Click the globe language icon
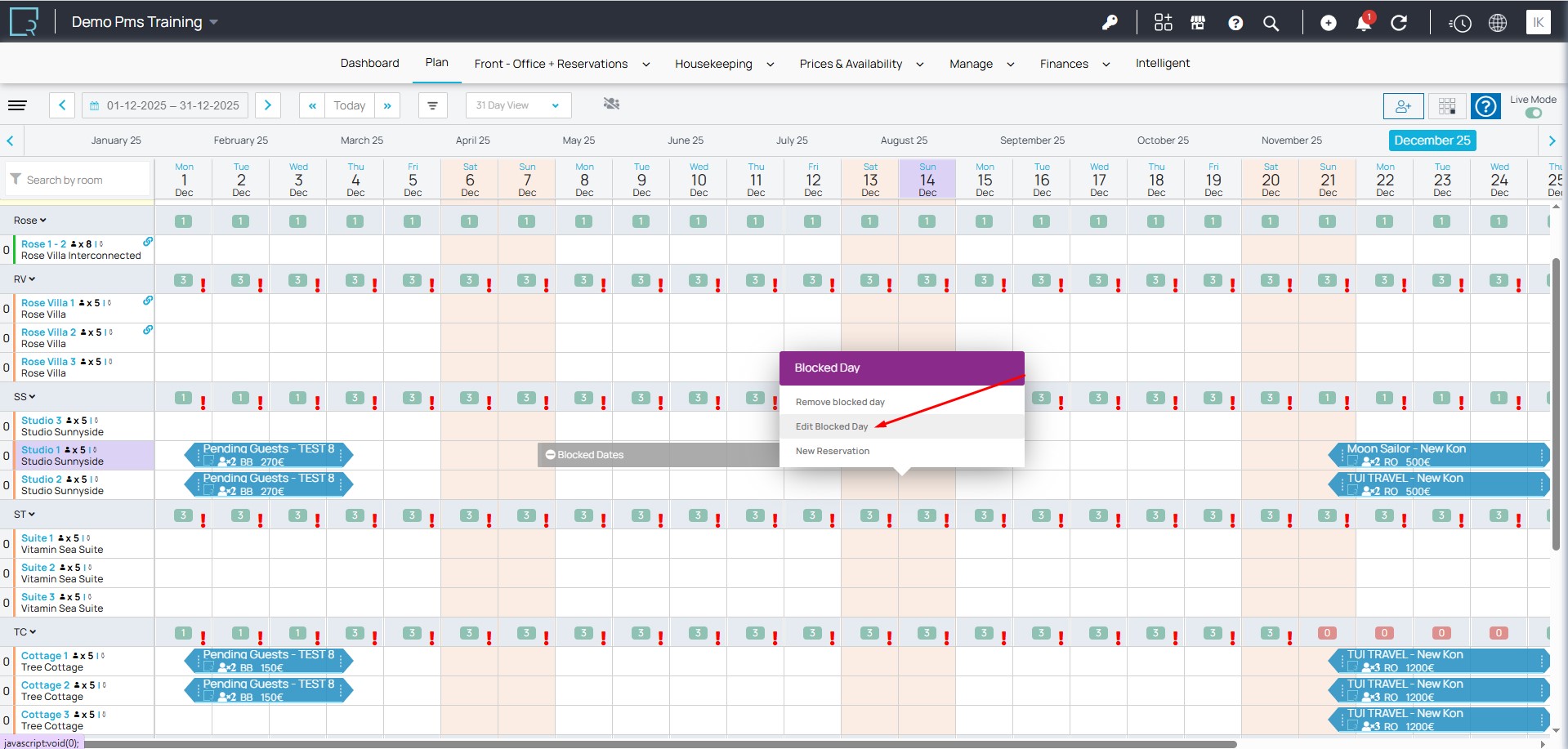 pyautogui.click(x=1498, y=23)
